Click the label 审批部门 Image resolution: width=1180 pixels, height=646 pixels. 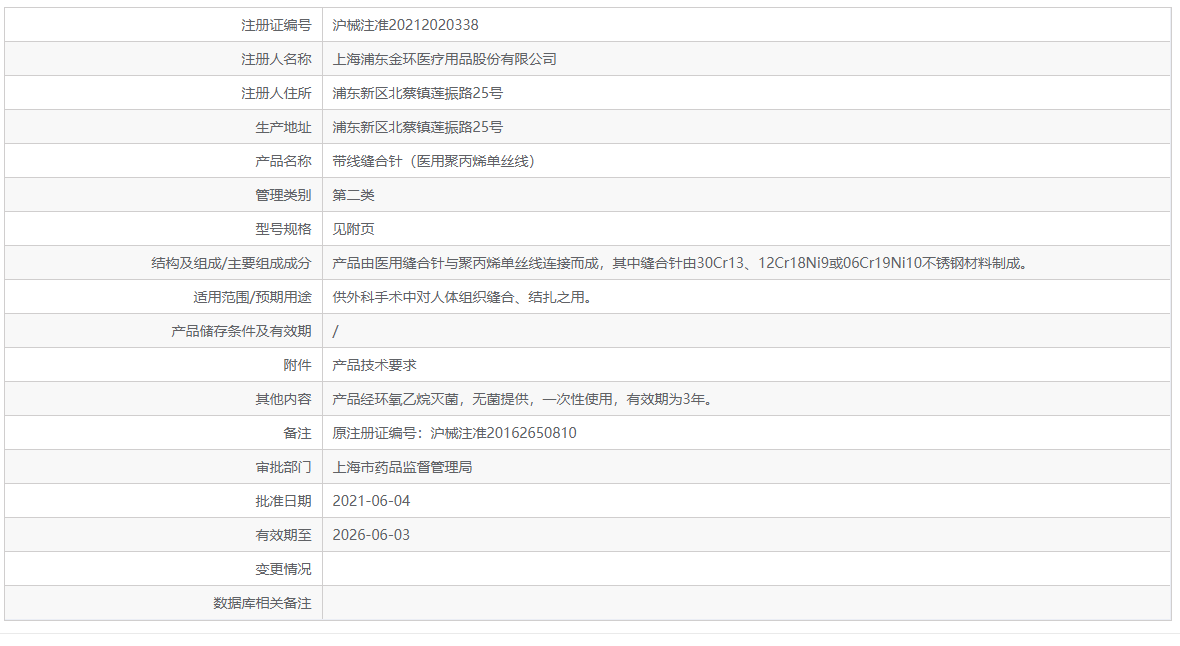(283, 467)
